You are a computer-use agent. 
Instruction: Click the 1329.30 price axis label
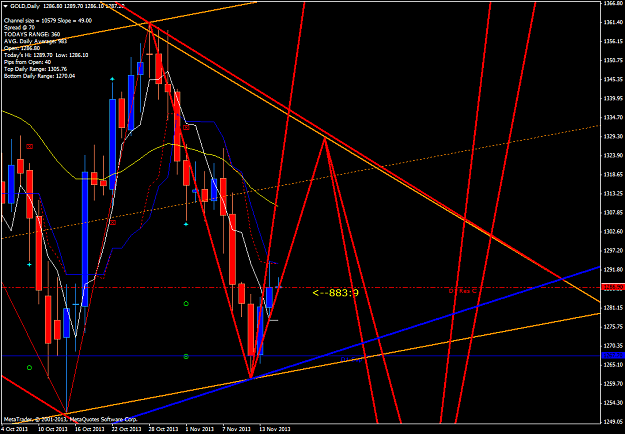(613, 136)
